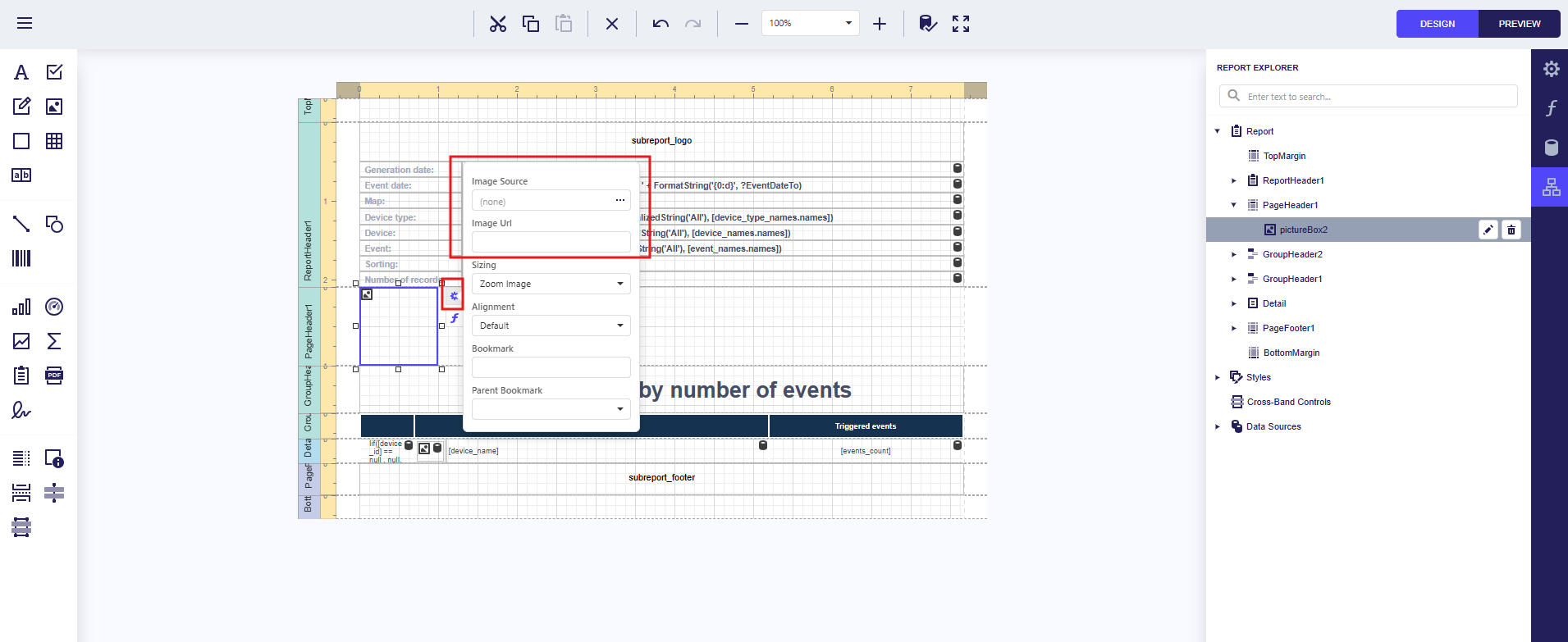Delete pictureBox2 with trash icon
1568x642 pixels.
[x=1511, y=230]
